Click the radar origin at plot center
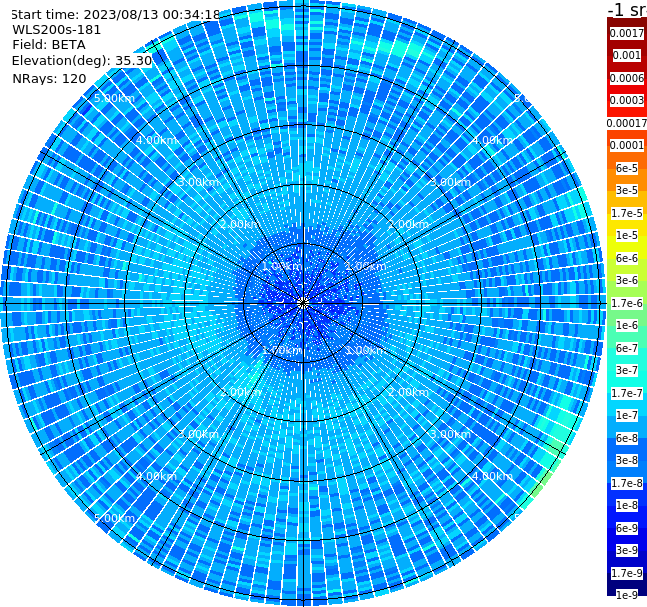Screen dimensions: 647x607 click(x=303, y=304)
